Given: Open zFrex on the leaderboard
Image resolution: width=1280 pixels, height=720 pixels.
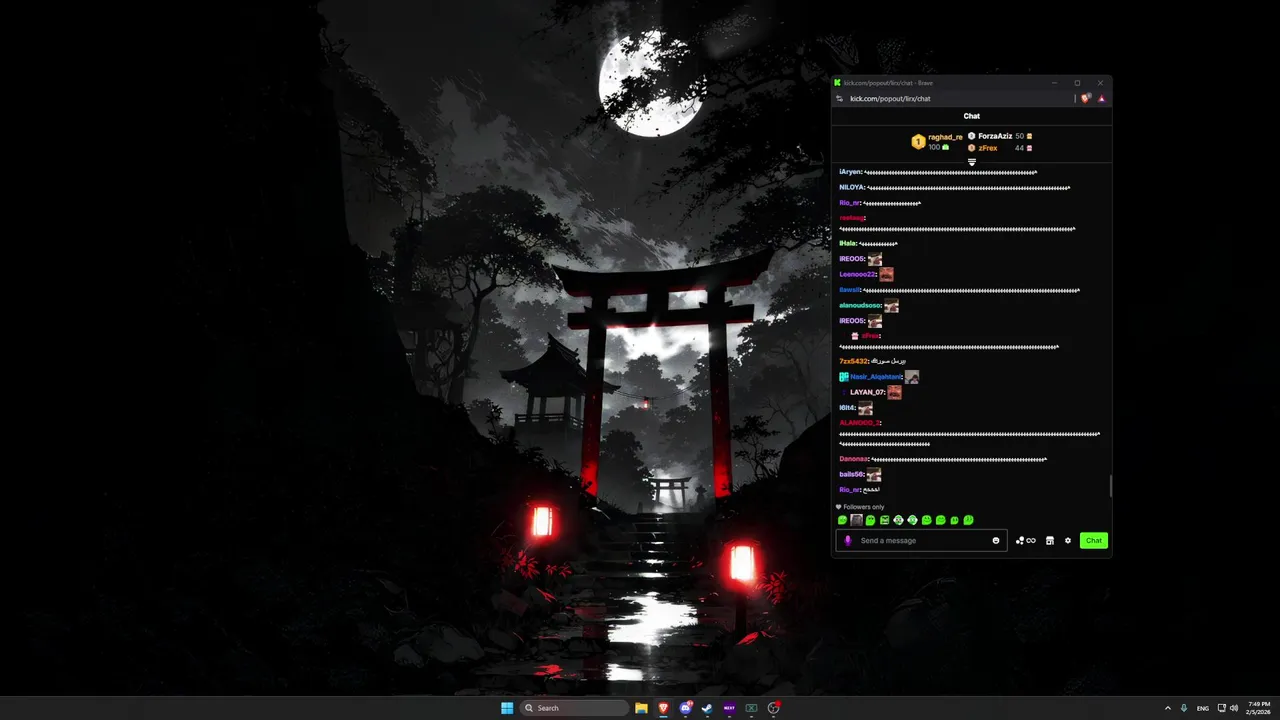Looking at the screenshot, I should pos(988,148).
